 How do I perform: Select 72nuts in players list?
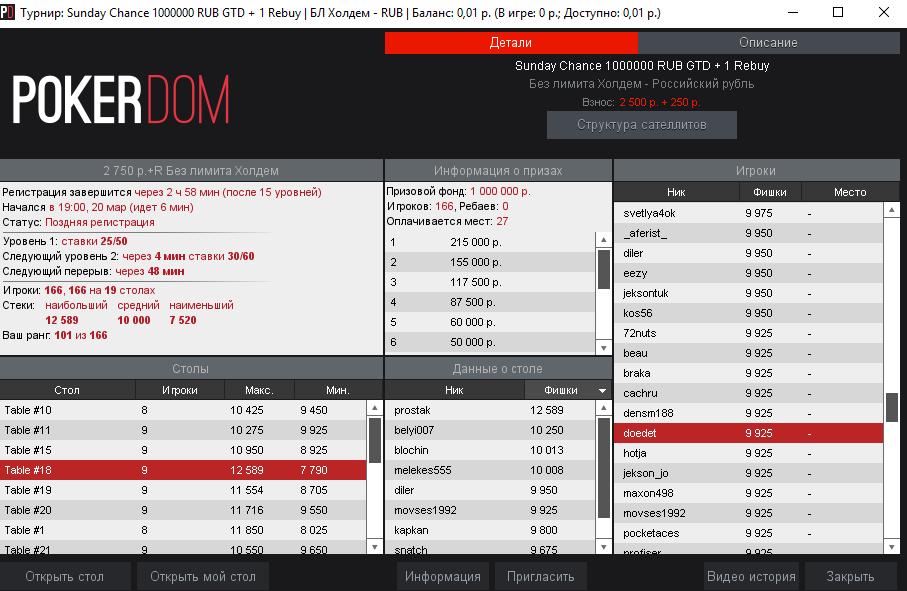pos(749,333)
